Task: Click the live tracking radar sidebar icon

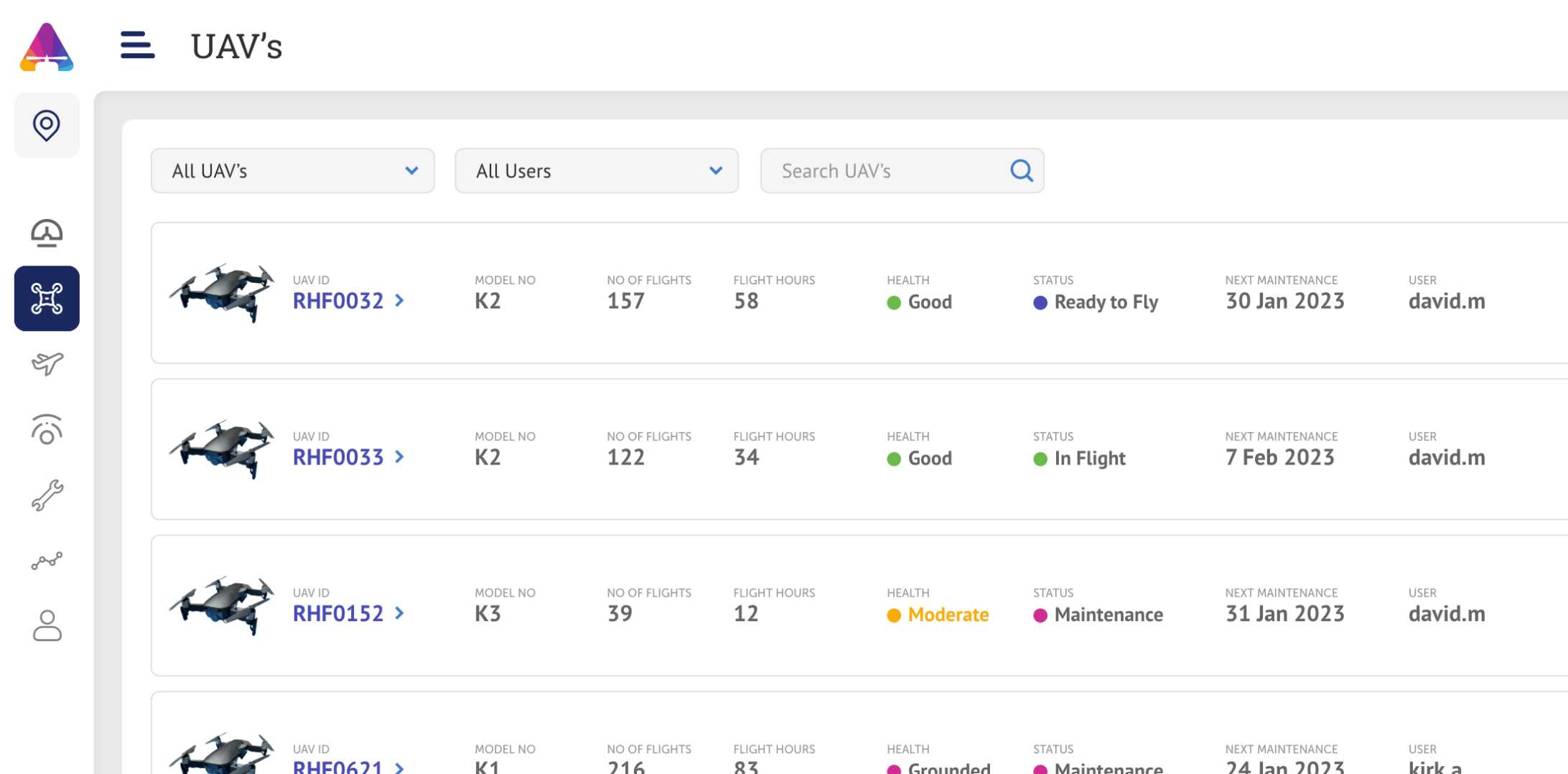Action: tap(47, 429)
